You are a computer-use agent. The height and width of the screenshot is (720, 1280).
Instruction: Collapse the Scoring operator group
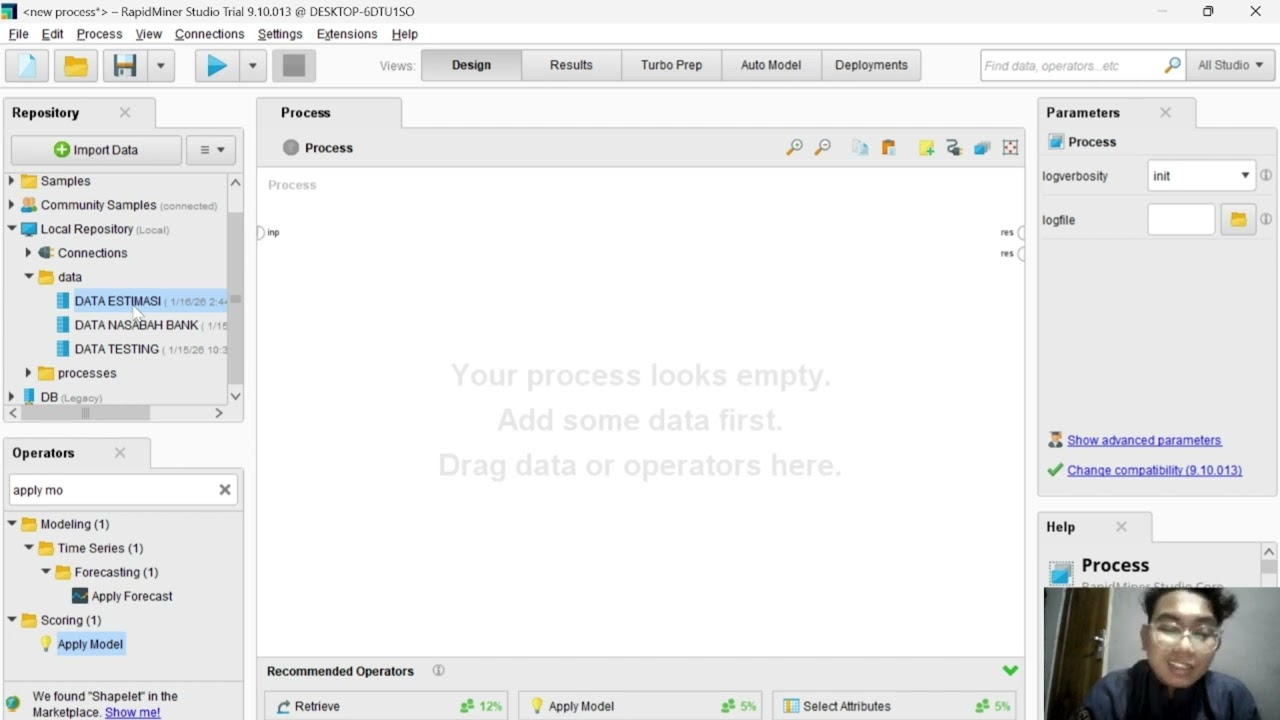(12, 620)
